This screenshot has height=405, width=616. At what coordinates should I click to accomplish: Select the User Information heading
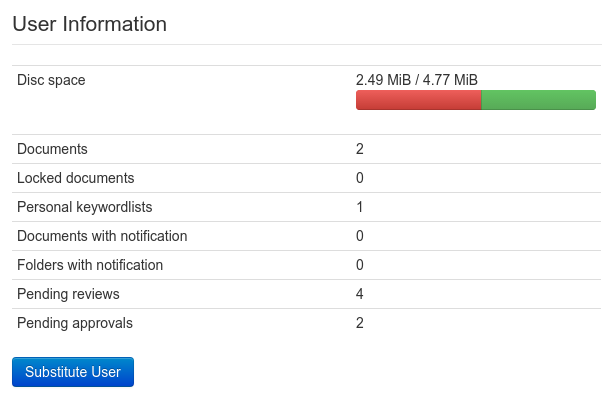[x=90, y=24]
